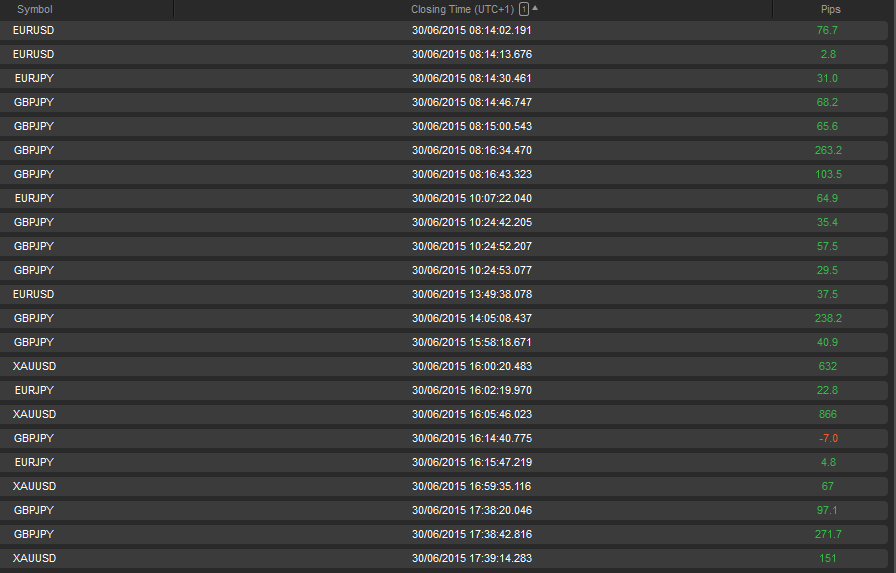Click the ascending sort arrow on Closing Time

535,8
